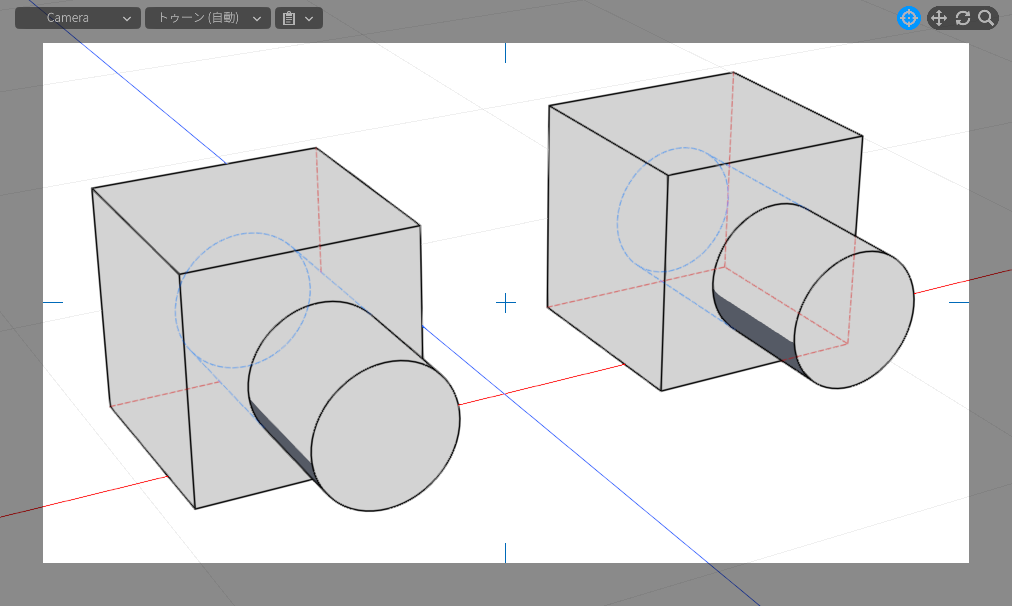Select the circular arrows rotate view tool
Viewport: 1012px width, 606px height.
point(963,18)
